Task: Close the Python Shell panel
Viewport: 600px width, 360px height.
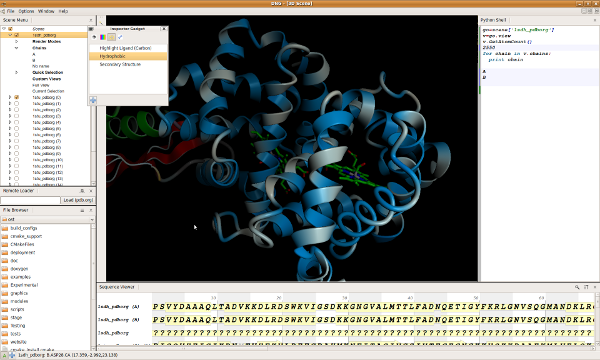Action: [x=595, y=20]
